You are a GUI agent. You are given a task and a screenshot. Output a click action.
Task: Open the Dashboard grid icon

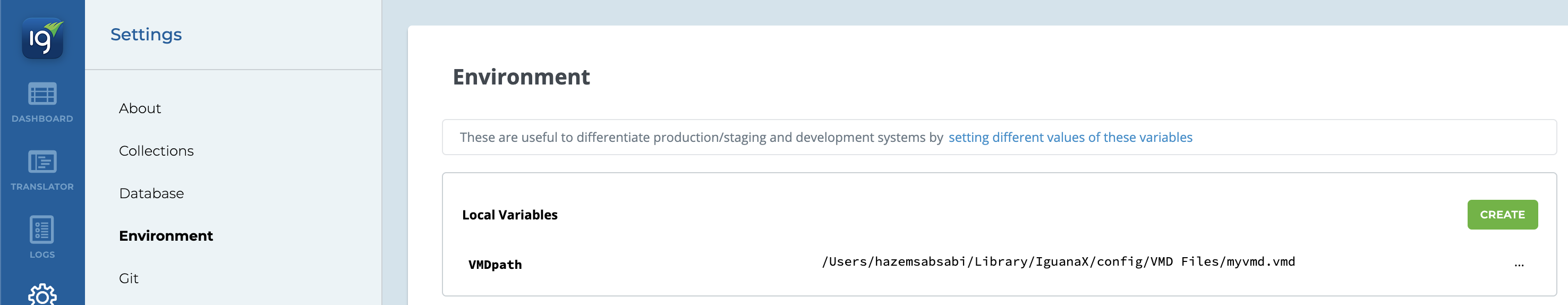tap(42, 94)
